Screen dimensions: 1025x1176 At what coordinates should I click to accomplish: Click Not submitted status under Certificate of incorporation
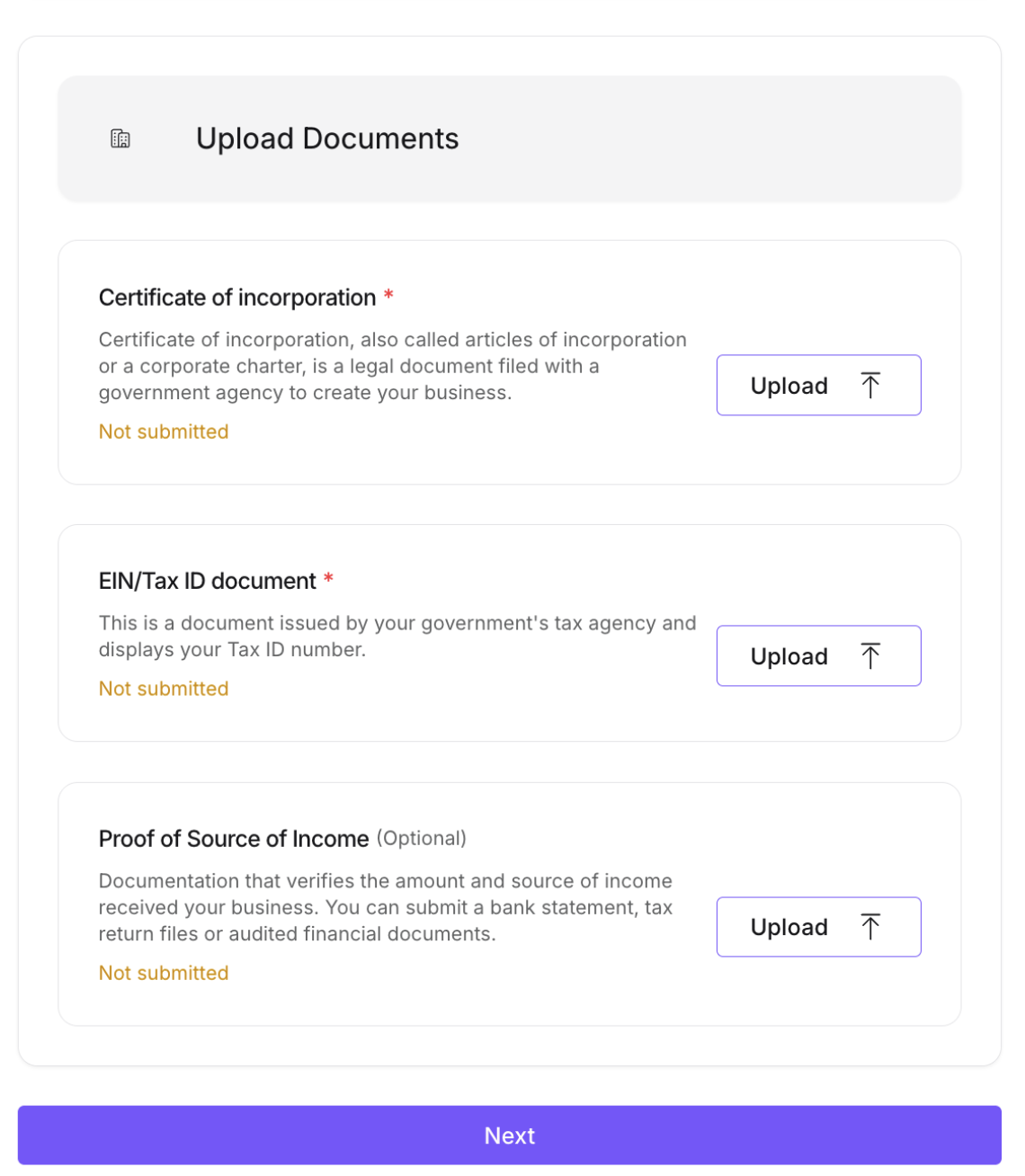pyautogui.click(x=164, y=432)
